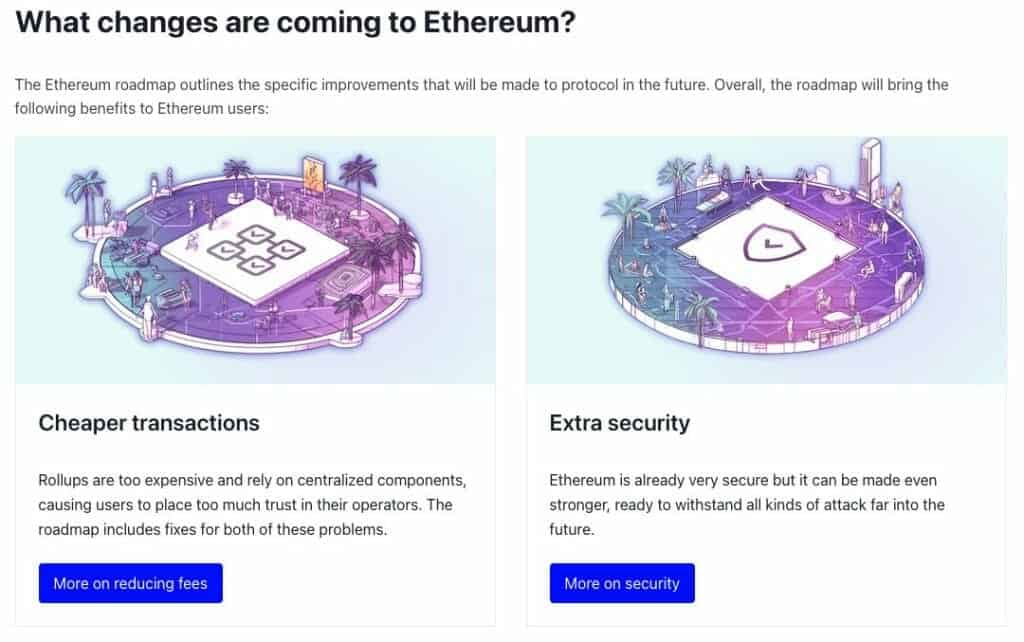Click the palm tree at left illustration's edge
The height and width of the screenshot is (642, 1024).
[87, 199]
